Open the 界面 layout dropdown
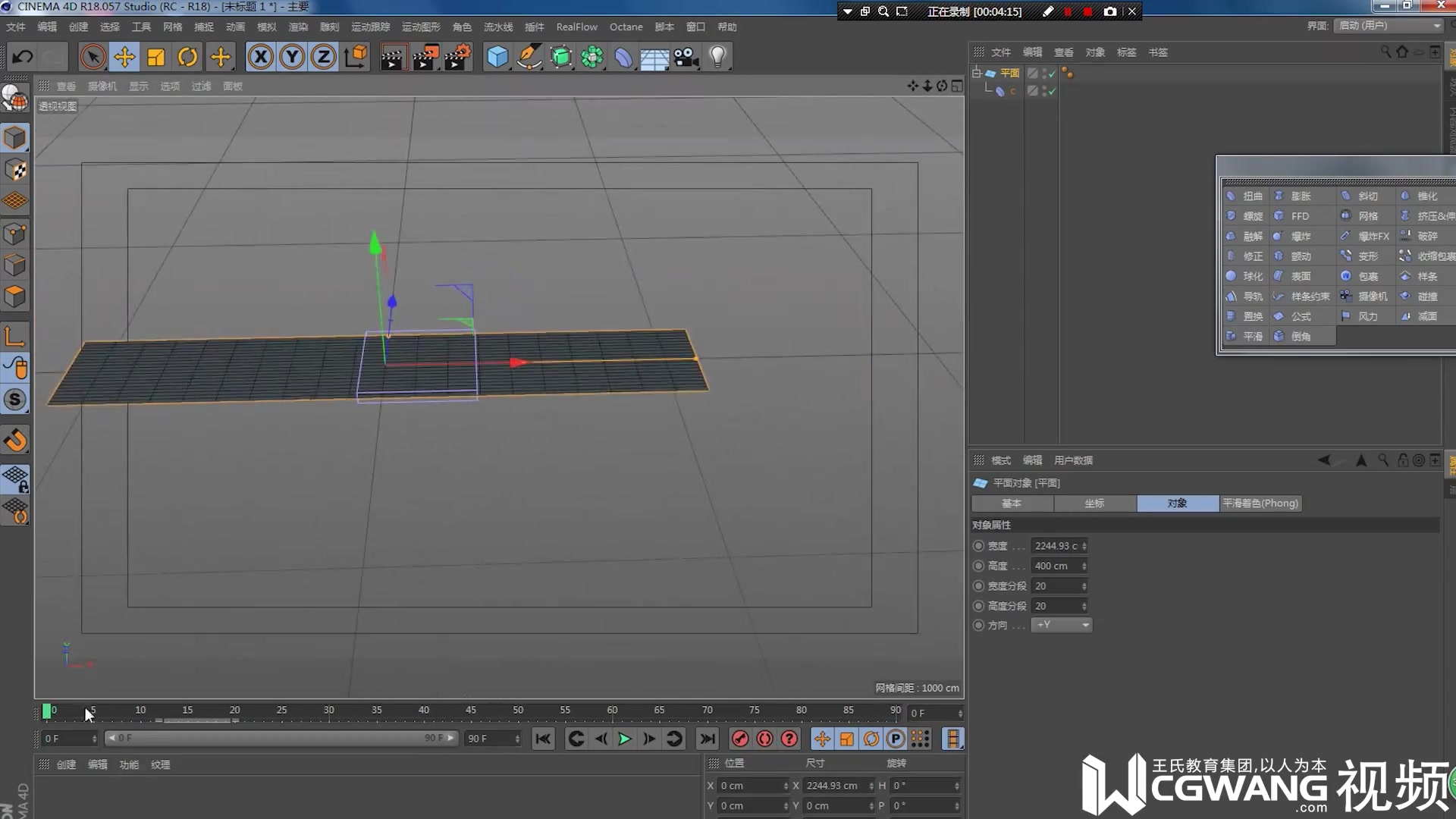Screen dimensions: 1456x819 1389,26
